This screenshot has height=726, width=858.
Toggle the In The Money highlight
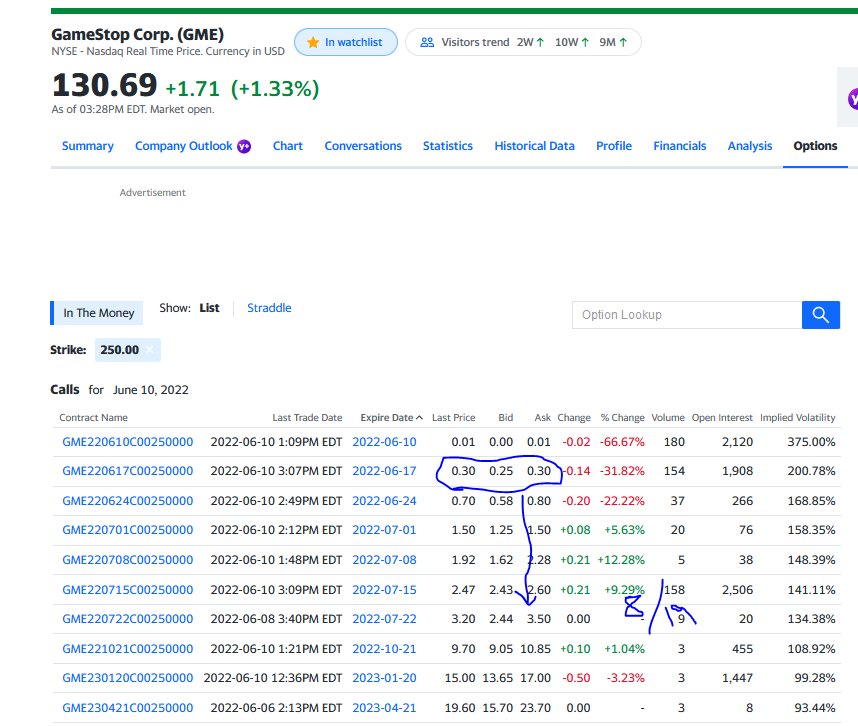tap(97, 313)
